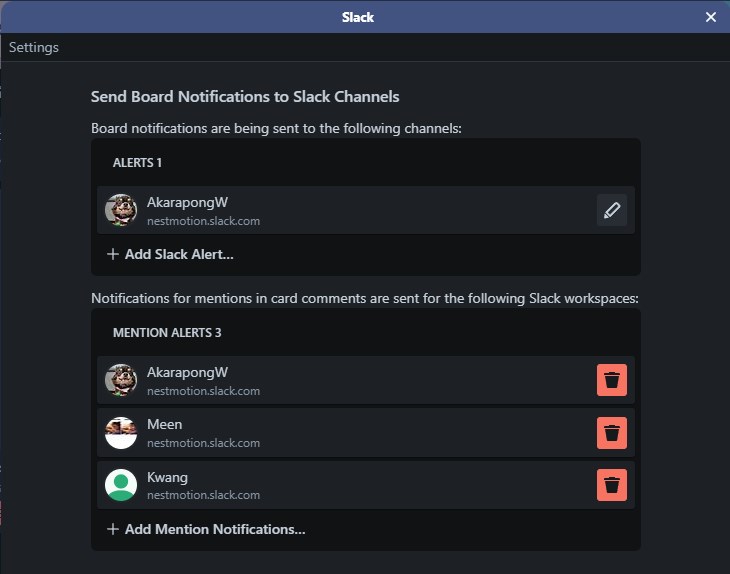Image resolution: width=730 pixels, height=574 pixels.
Task: Click the plus icon beside Add Mention Notifications
Action: (x=113, y=529)
